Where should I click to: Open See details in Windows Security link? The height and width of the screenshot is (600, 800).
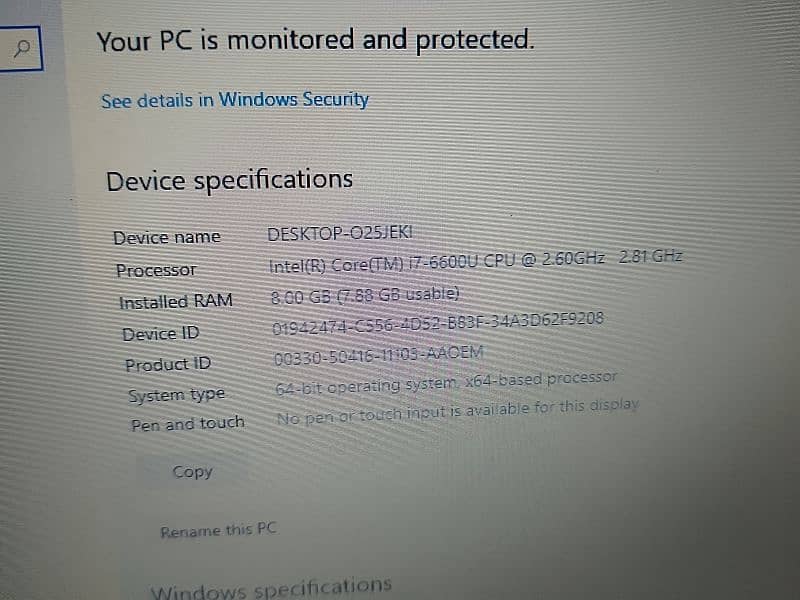coord(235,100)
